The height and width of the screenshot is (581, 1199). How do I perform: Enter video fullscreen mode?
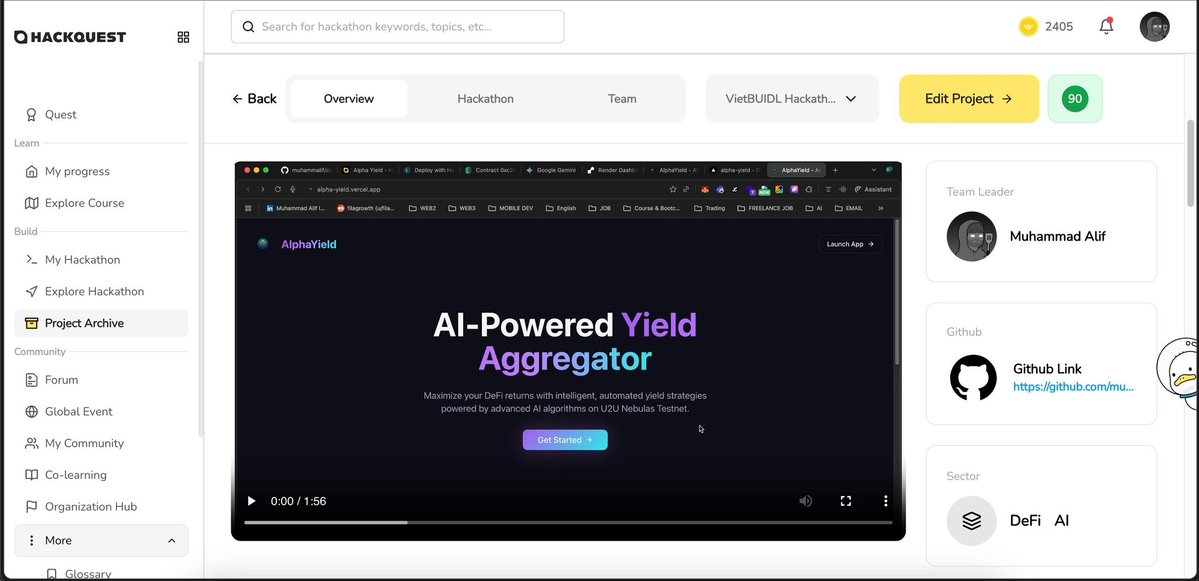coord(846,501)
